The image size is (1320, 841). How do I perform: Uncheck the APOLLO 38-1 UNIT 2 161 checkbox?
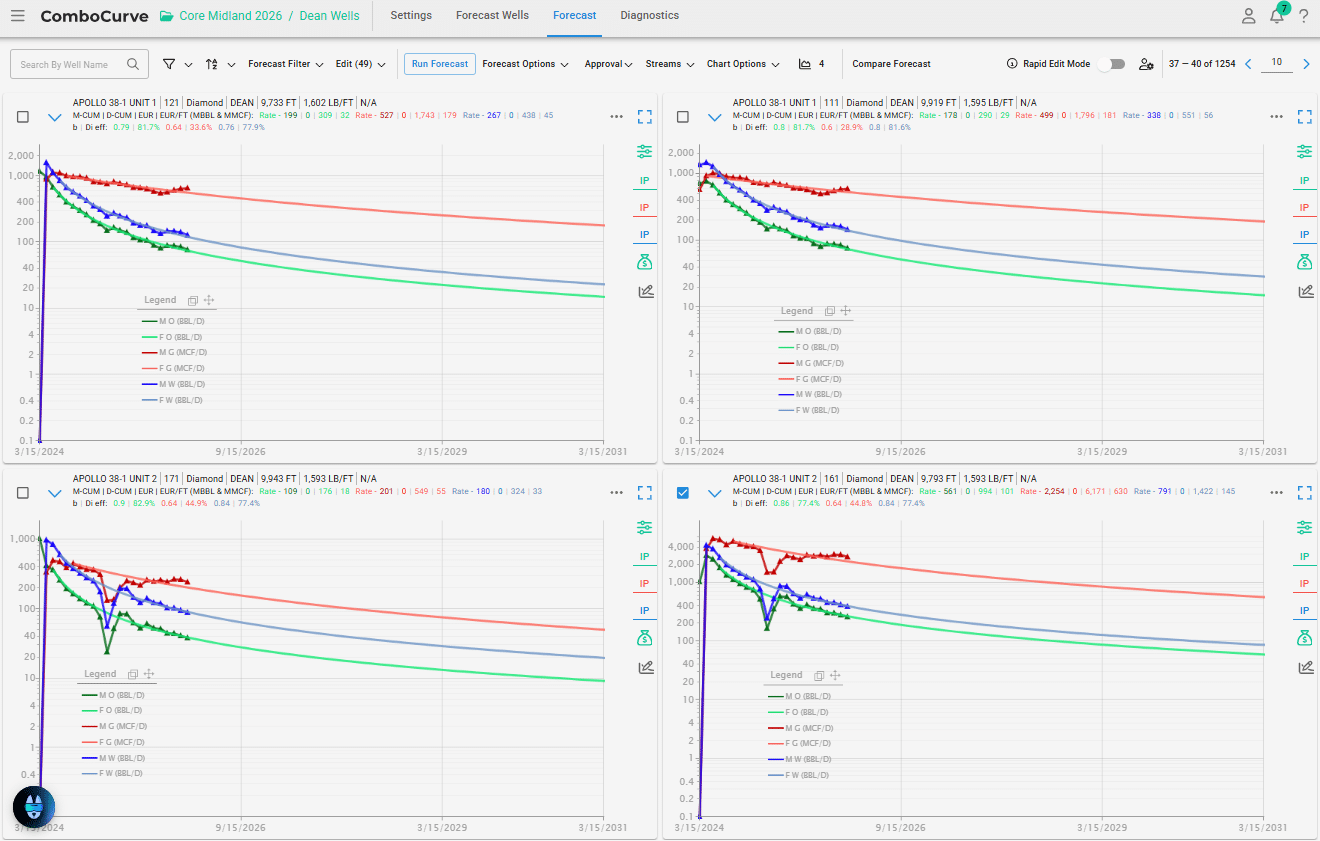pyautogui.click(x=683, y=493)
